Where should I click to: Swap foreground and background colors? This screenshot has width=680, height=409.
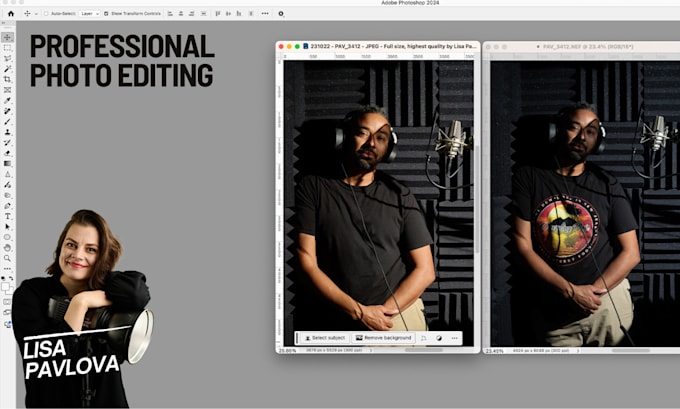pyautogui.click(x=11, y=278)
